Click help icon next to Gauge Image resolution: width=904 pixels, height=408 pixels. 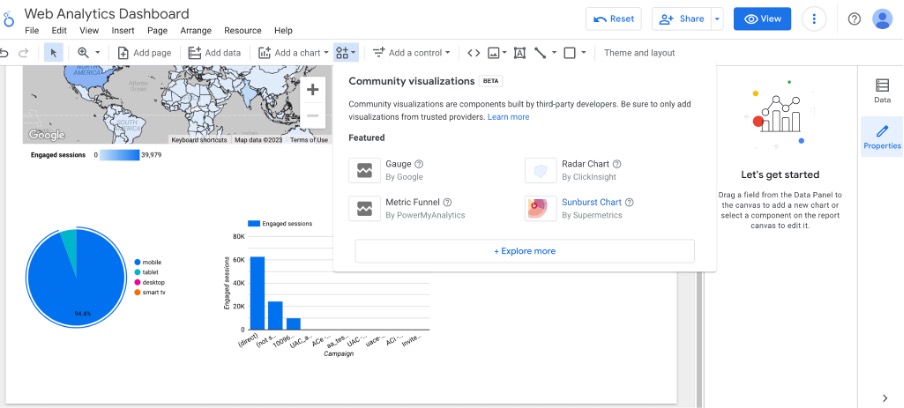point(419,164)
